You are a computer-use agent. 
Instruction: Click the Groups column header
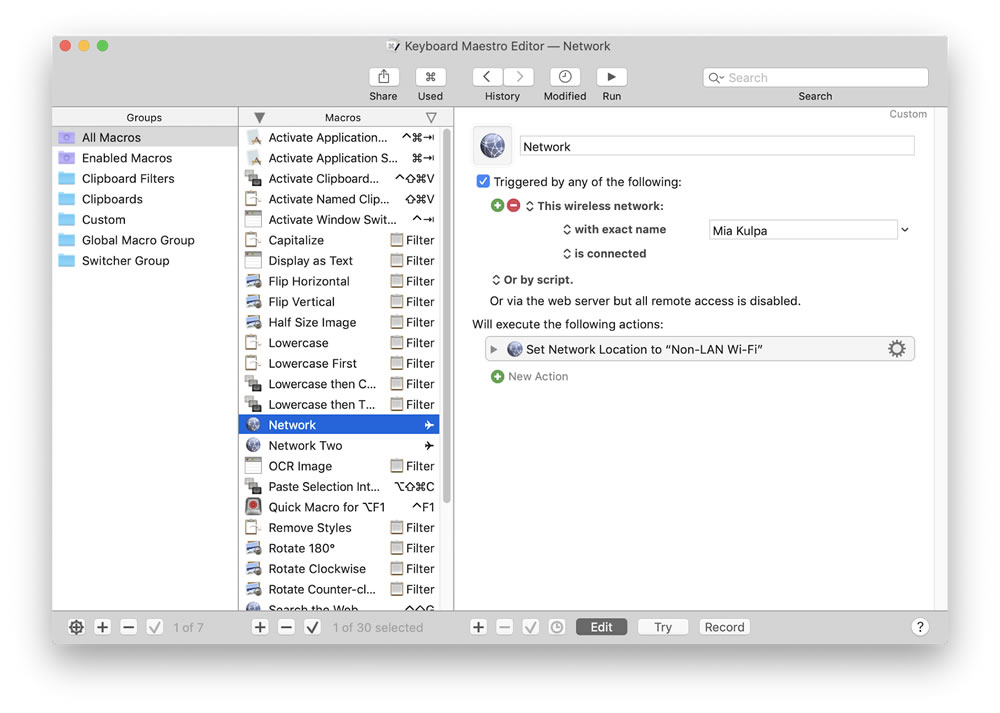(x=144, y=117)
